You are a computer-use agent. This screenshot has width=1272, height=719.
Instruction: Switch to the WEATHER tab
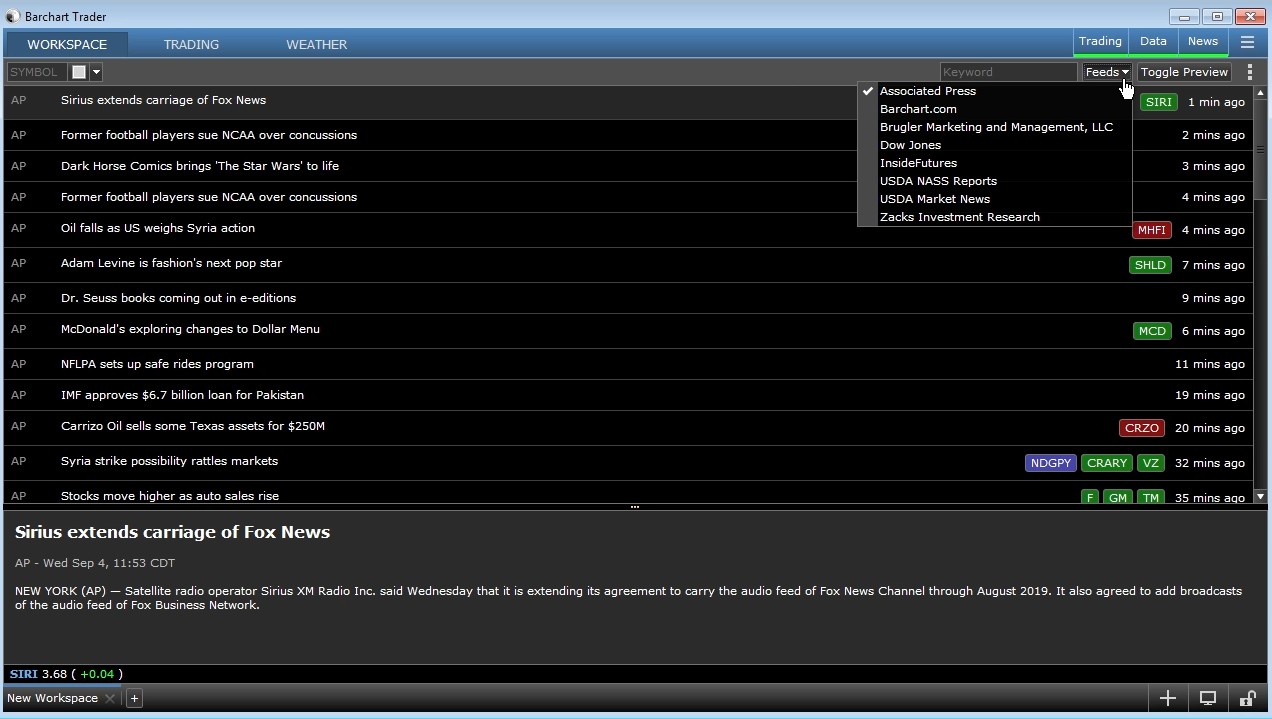tap(317, 44)
